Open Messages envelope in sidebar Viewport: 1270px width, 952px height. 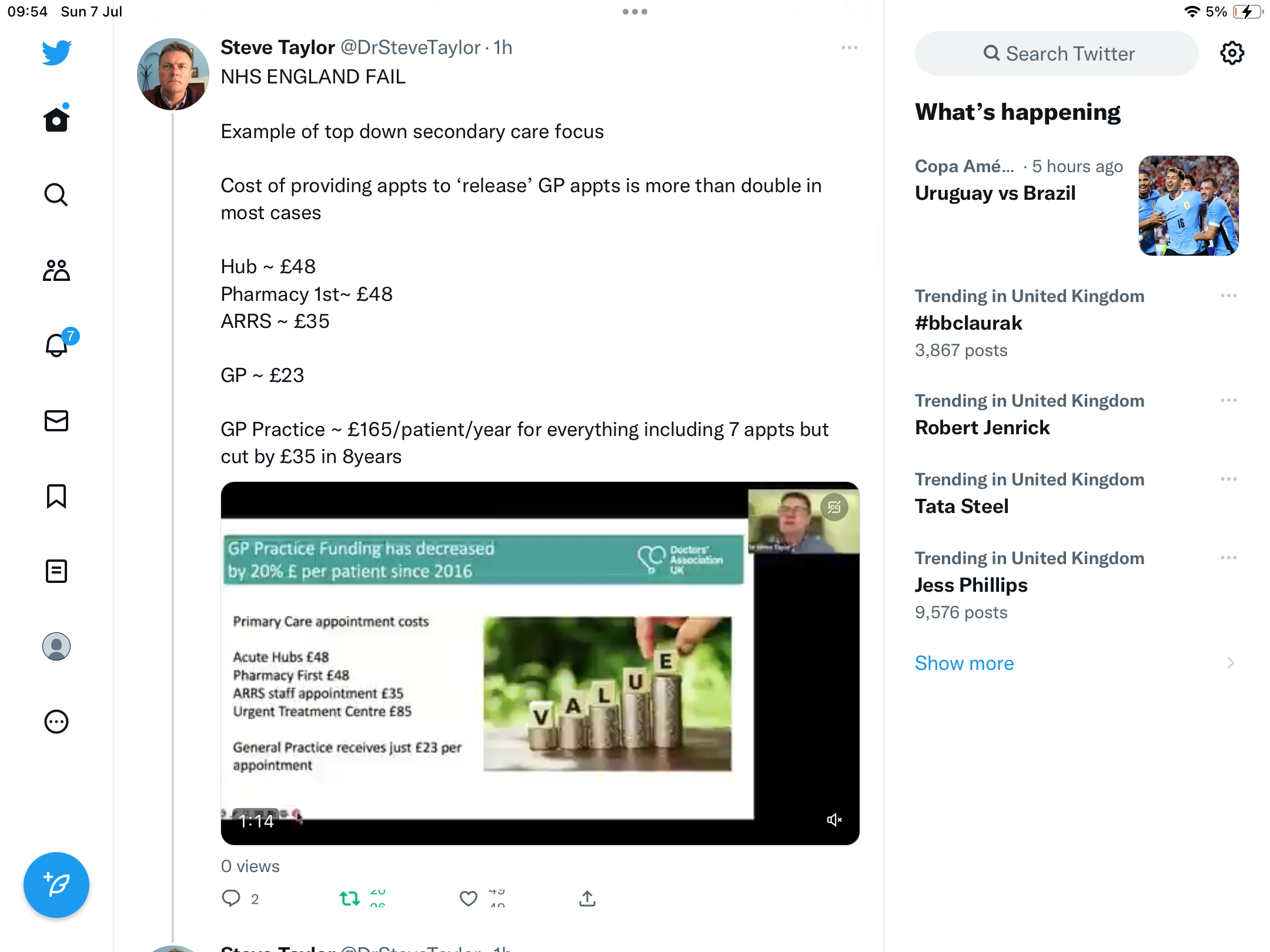(56, 421)
